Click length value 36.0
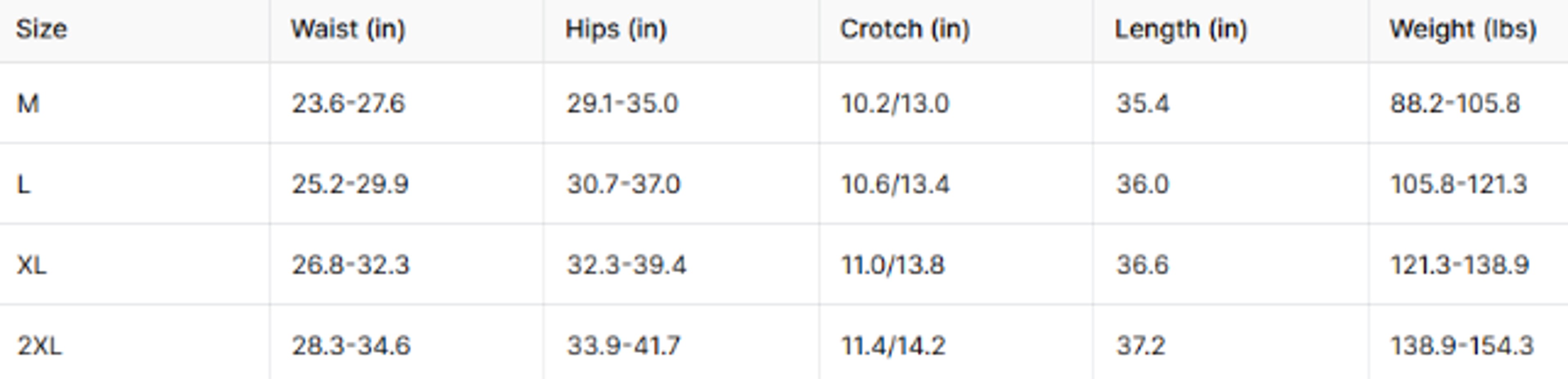The width and height of the screenshot is (1568, 379). (1143, 184)
